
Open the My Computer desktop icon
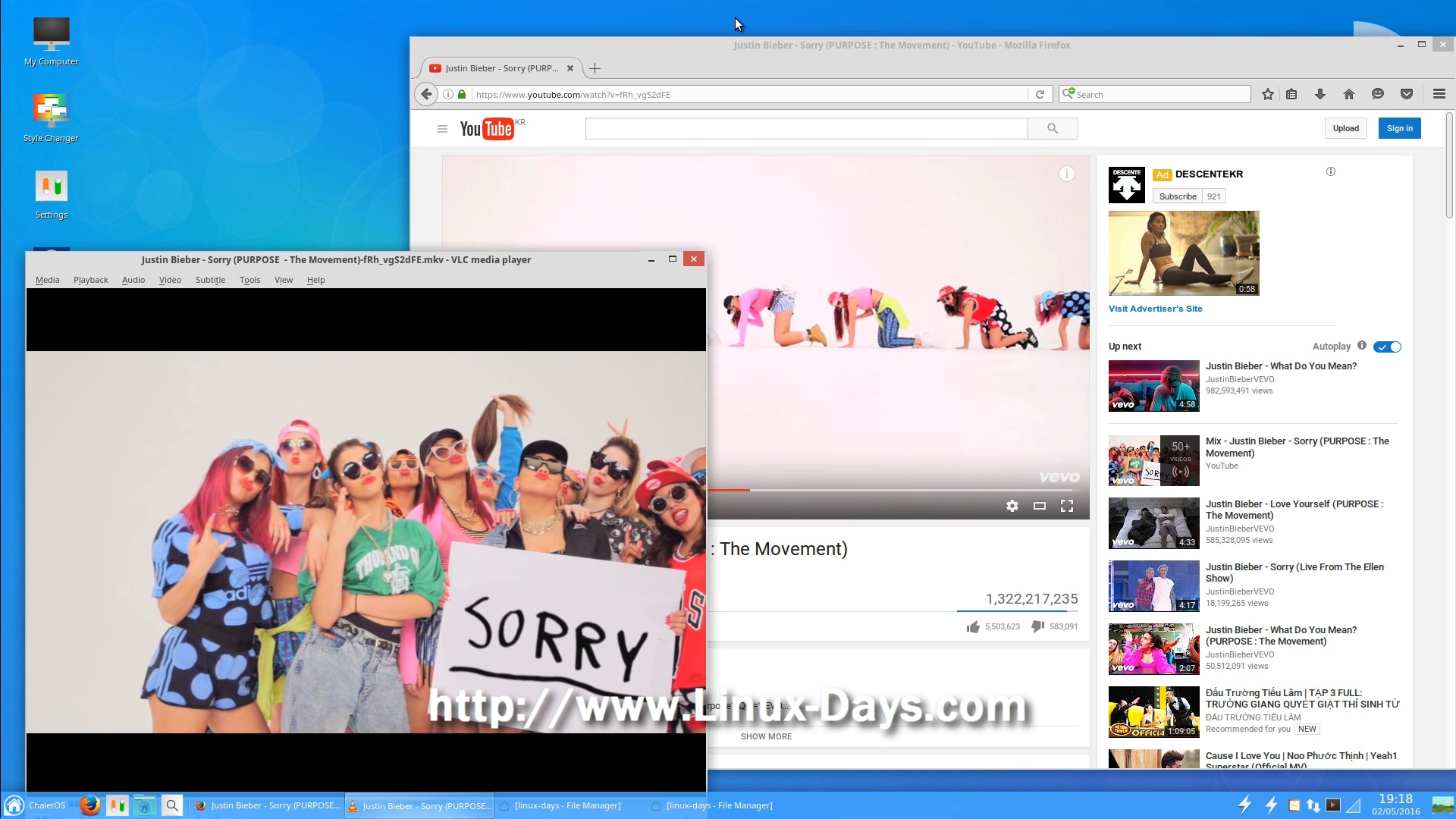[x=51, y=42]
